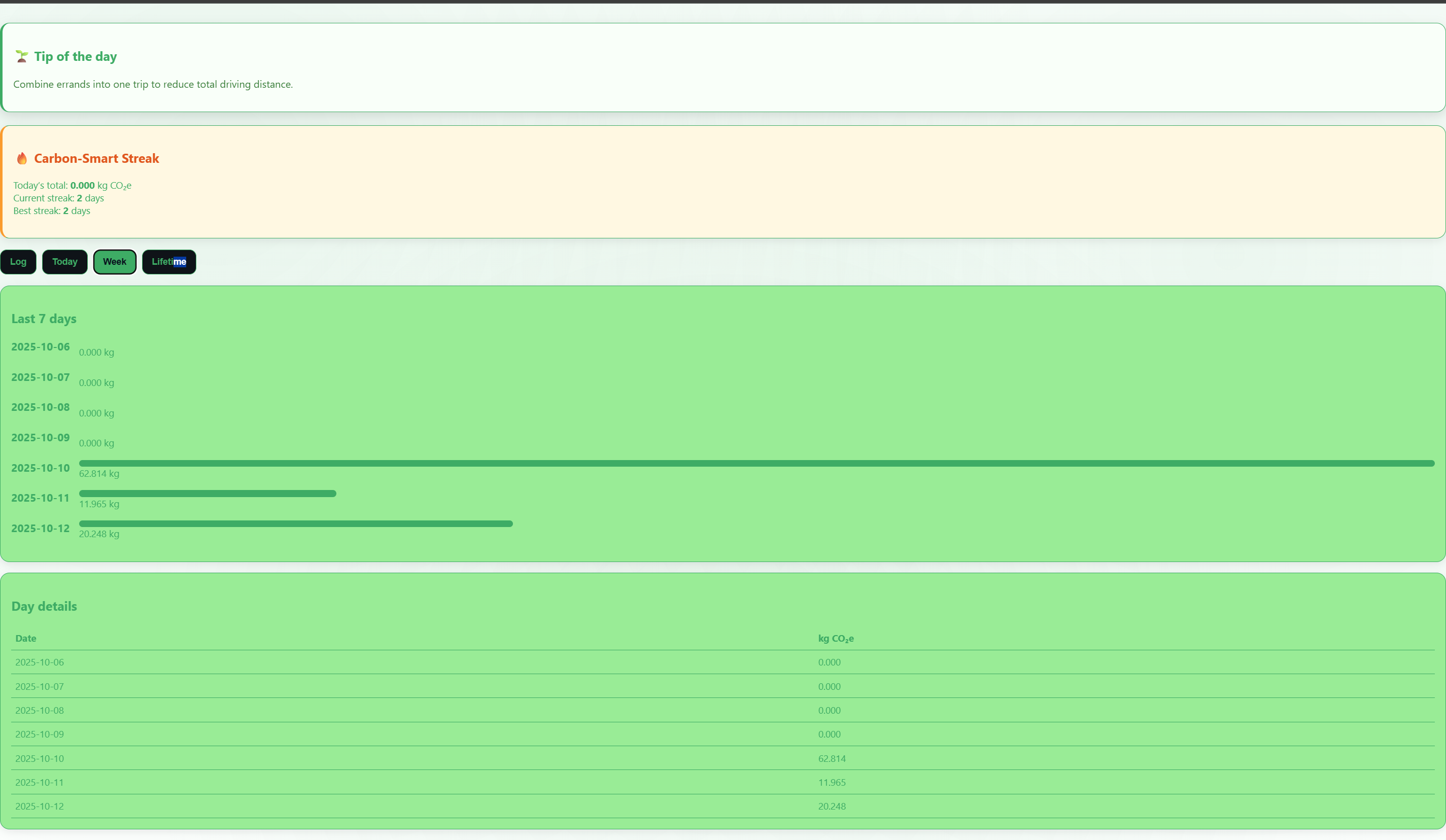
Task: Click the Carbon-Smart Streak heading
Action: point(96,158)
